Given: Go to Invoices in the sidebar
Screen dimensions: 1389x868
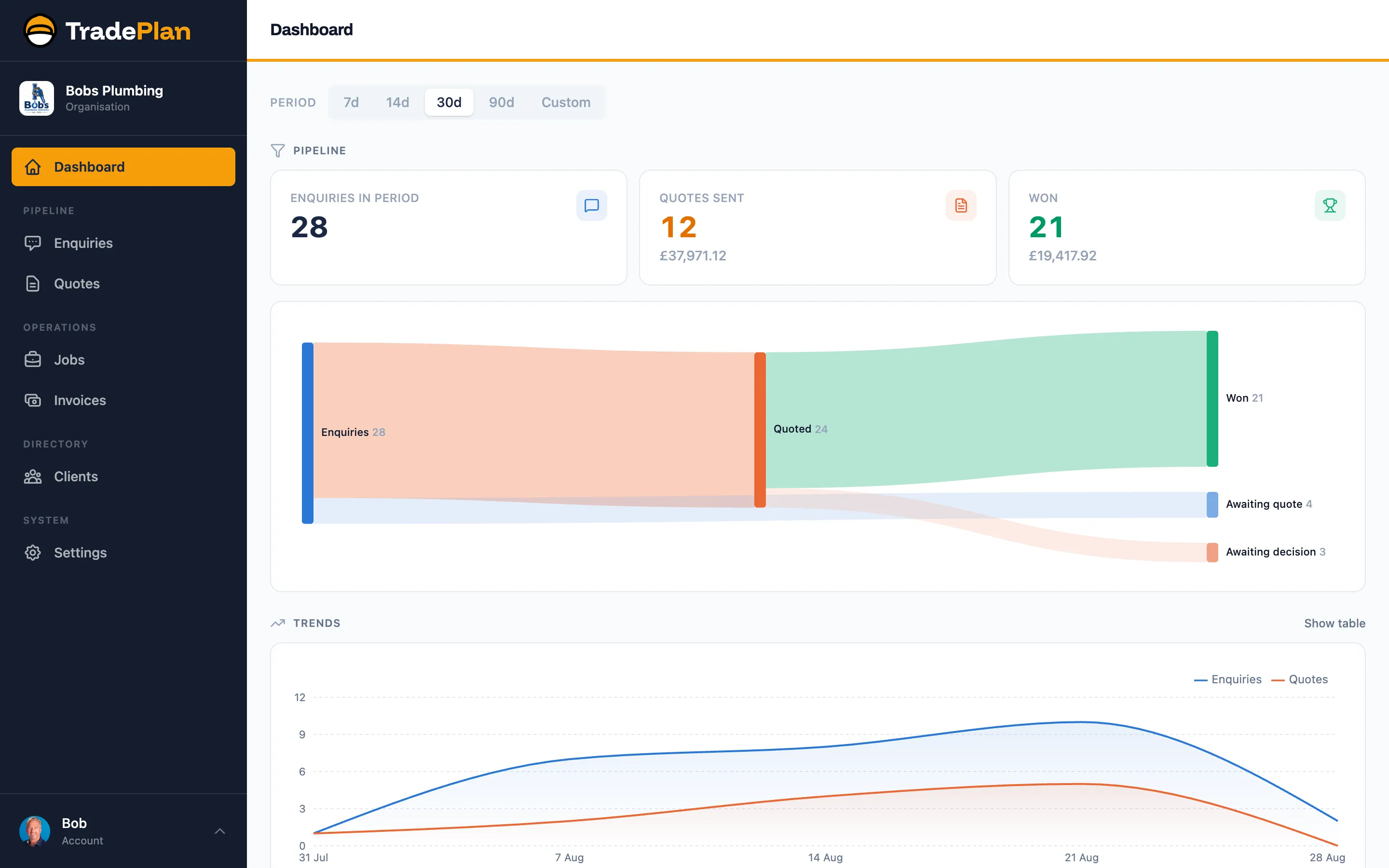Looking at the screenshot, I should (x=123, y=400).
